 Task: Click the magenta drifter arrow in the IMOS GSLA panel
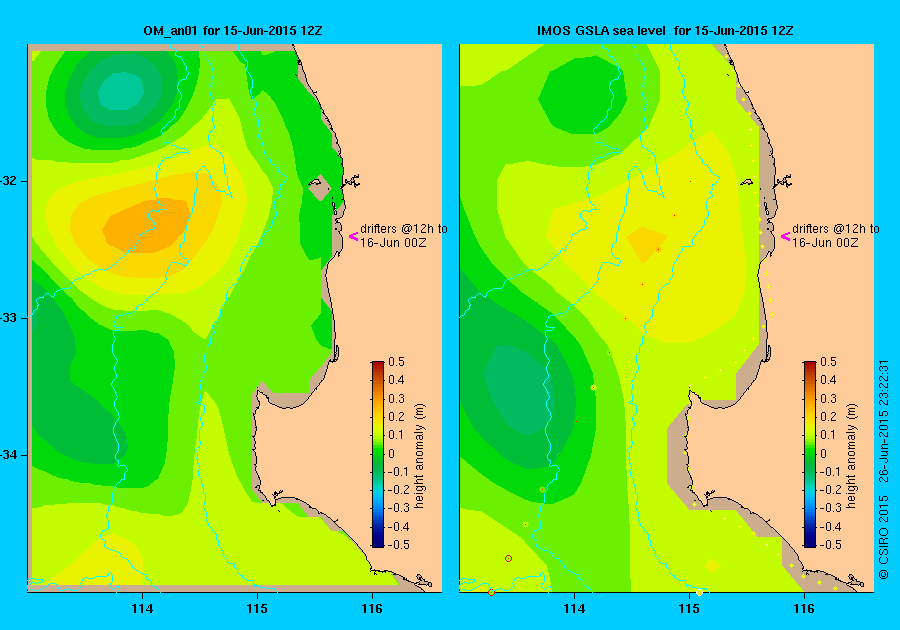[785, 236]
